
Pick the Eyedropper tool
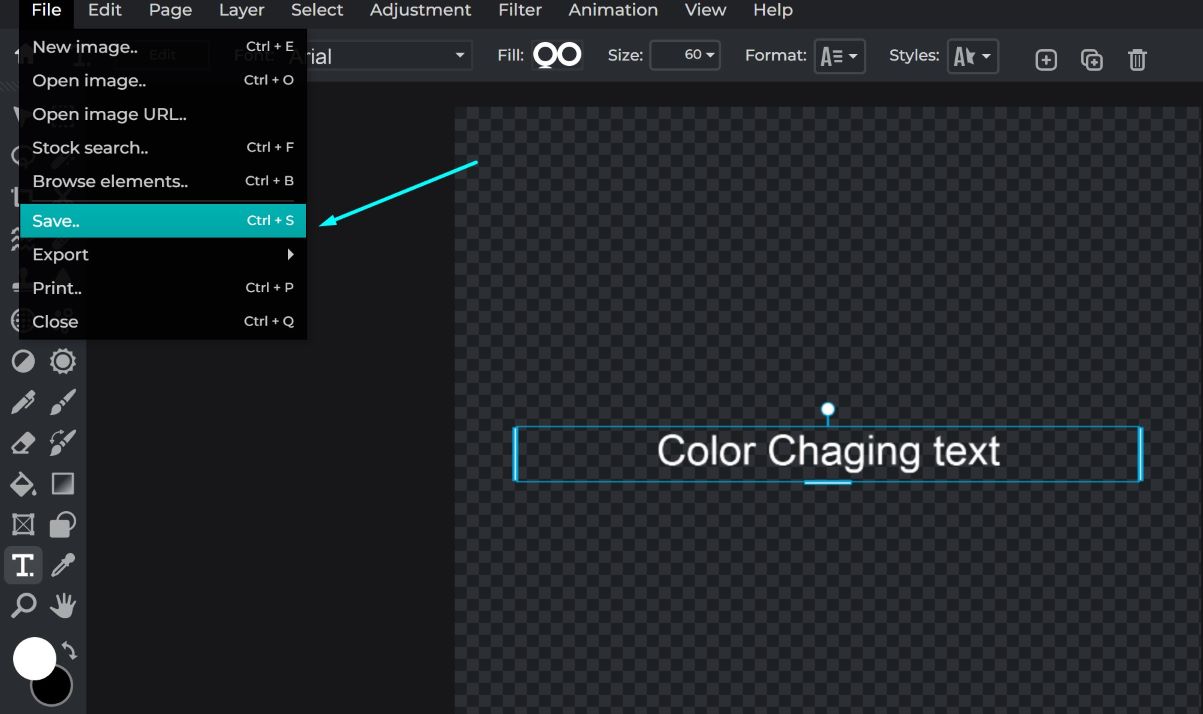coord(62,565)
